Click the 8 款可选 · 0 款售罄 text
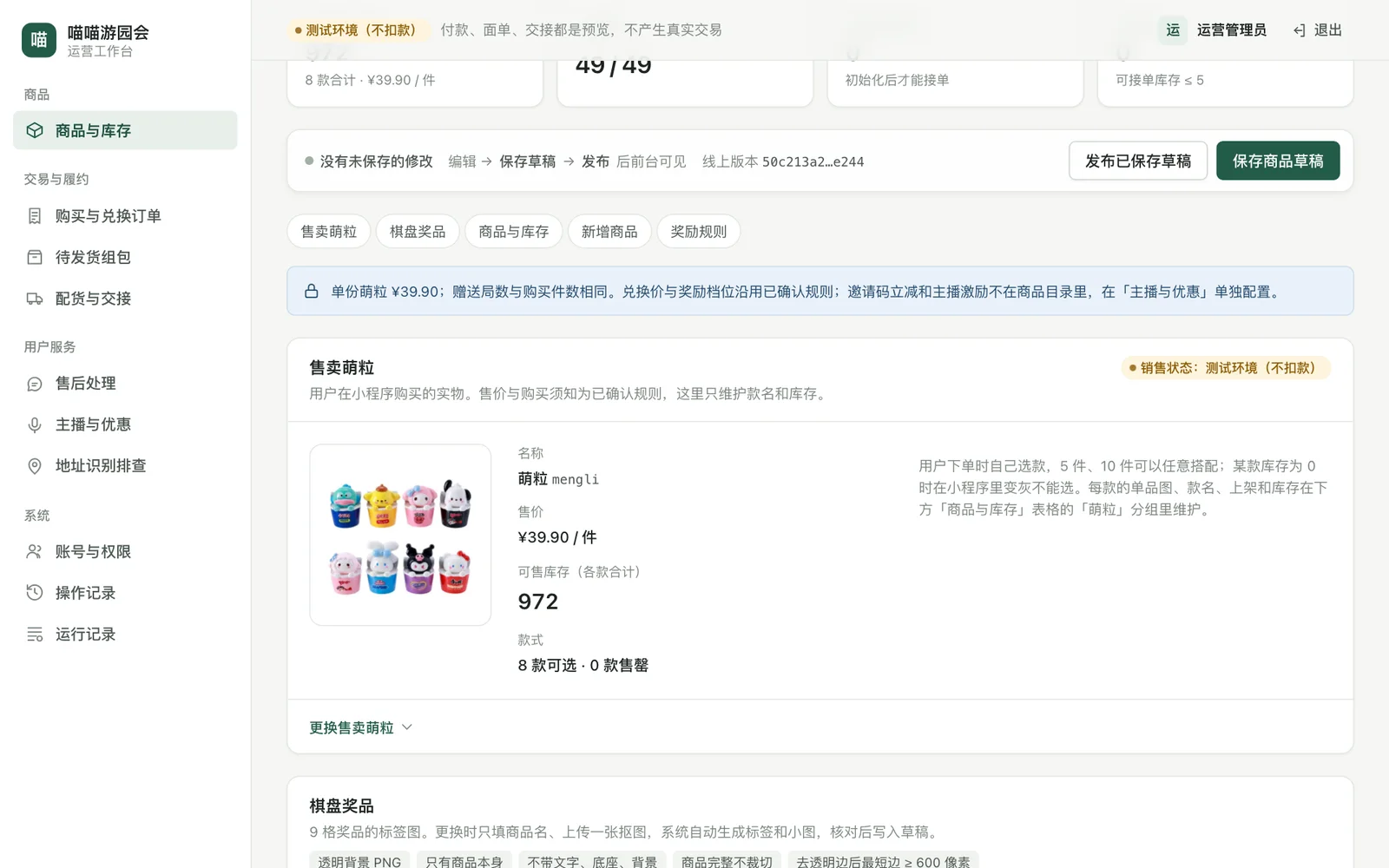 pyautogui.click(x=583, y=666)
